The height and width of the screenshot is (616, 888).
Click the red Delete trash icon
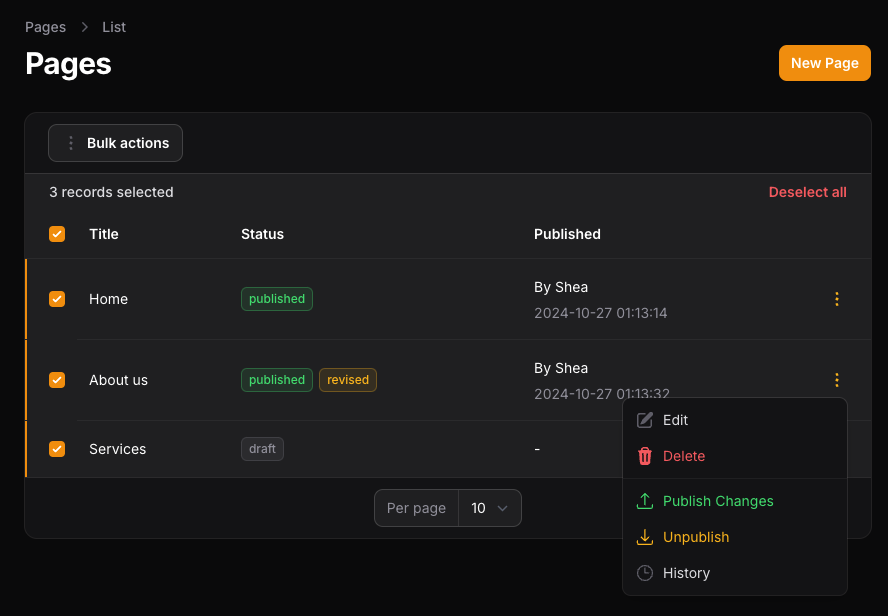pos(645,456)
